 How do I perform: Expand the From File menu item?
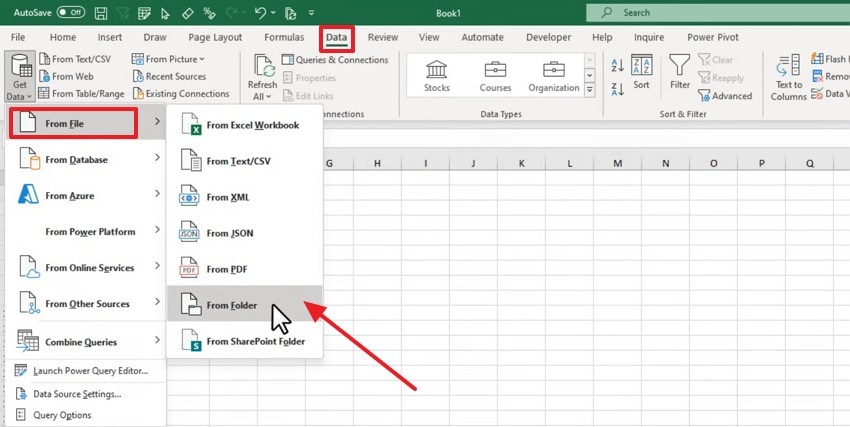pyautogui.click(x=86, y=123)
